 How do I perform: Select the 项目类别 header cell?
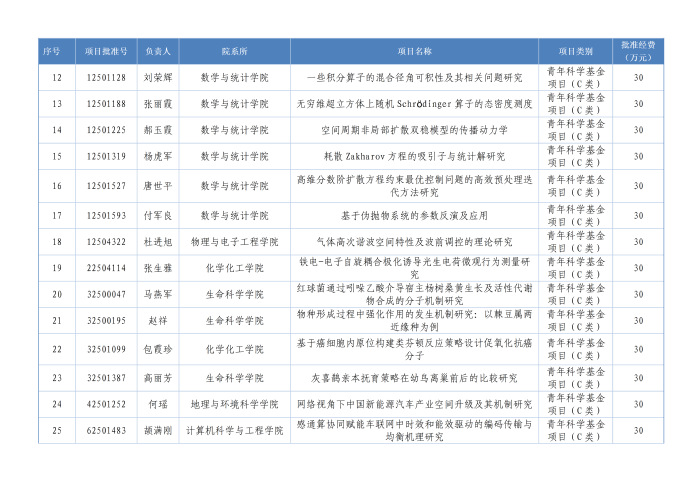575,51
